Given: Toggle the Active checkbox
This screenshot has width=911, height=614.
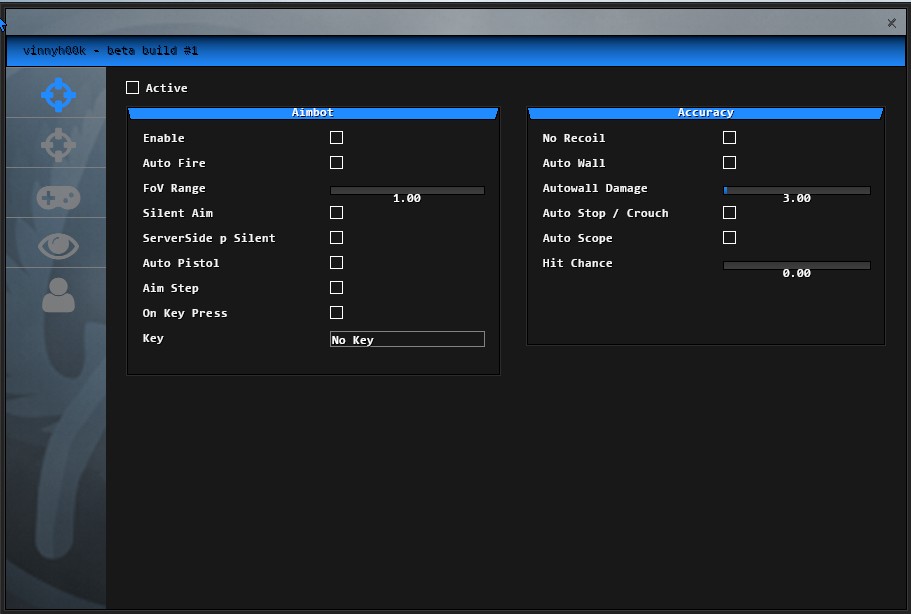Looking at the screenshot, I should pyautogui.click(x=133, y=88).
